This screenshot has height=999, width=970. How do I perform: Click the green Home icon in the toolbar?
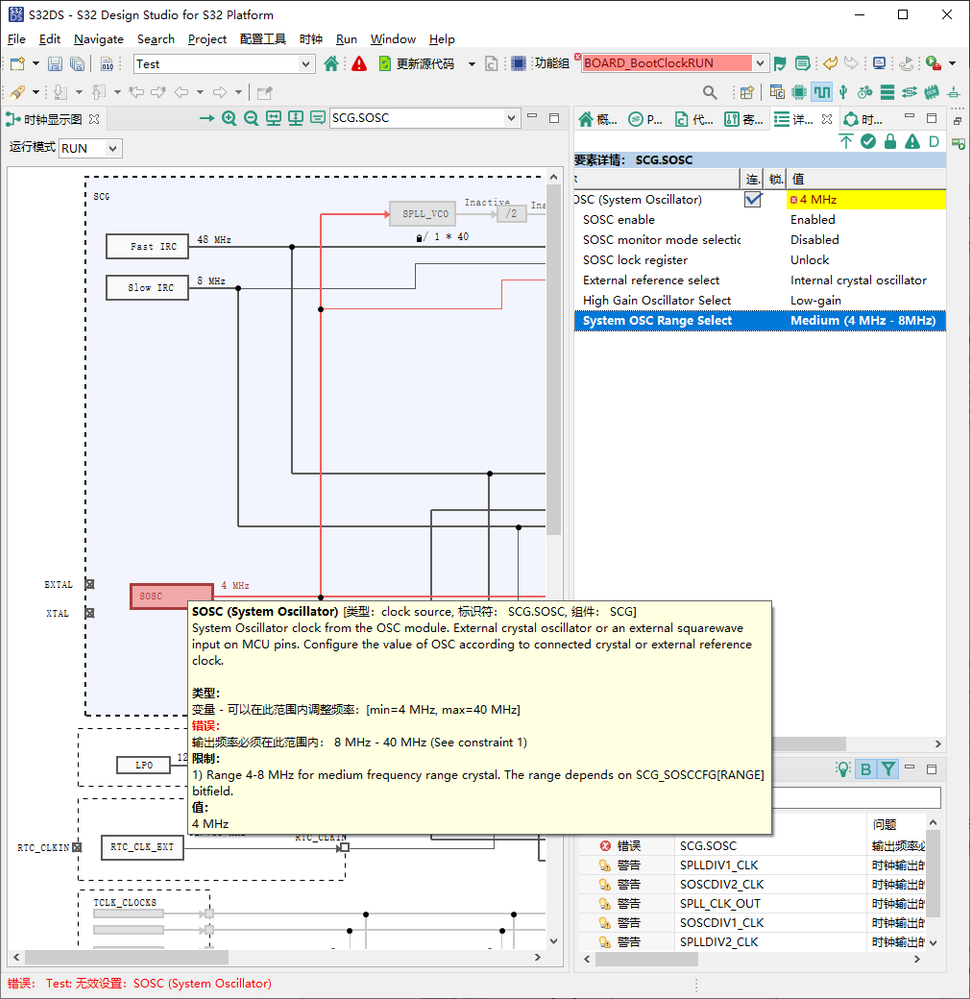point(331,64)
